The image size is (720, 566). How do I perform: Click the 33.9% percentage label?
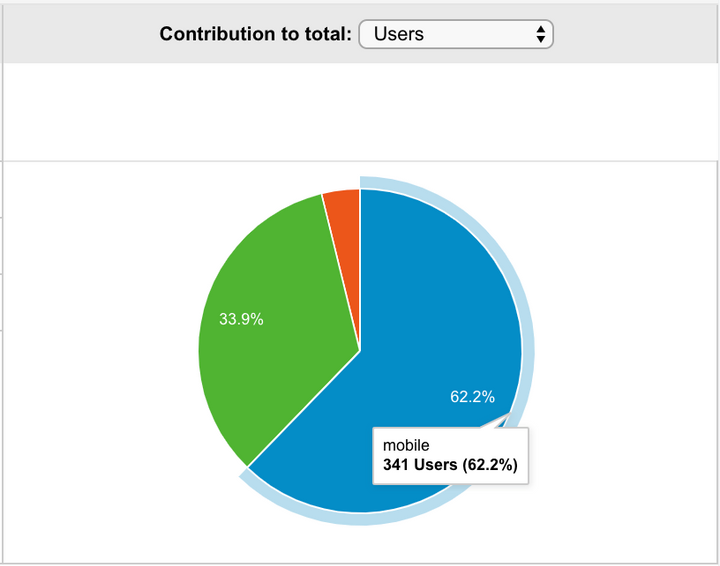[x=241, y=320]
